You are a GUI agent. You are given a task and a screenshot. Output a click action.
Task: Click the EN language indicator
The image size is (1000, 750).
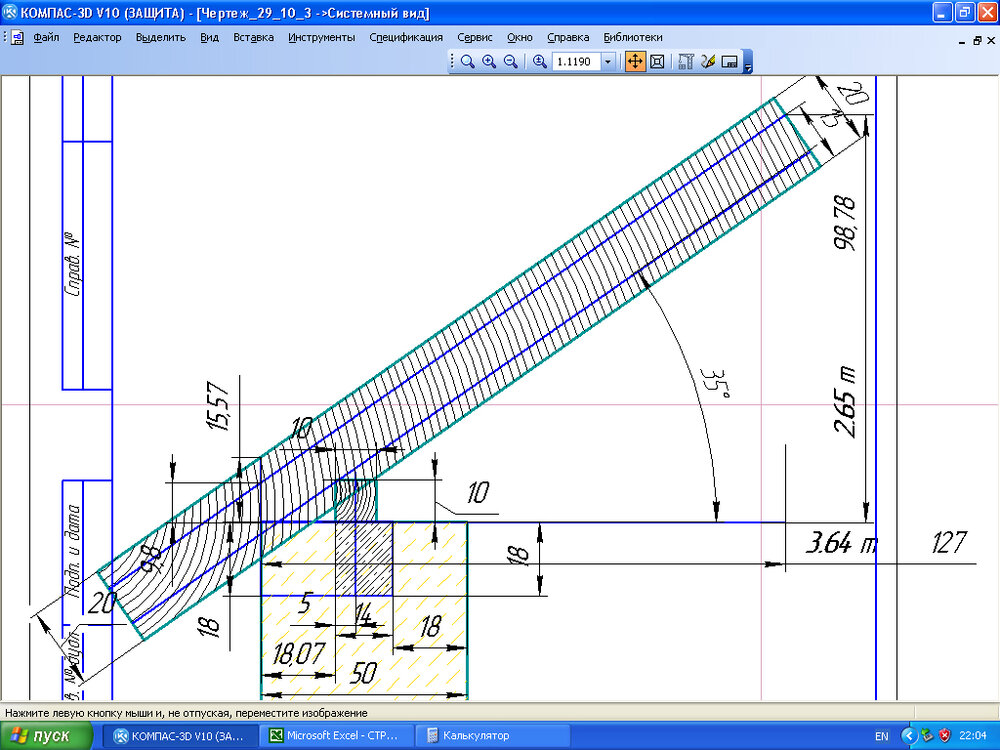pyautogui.click(x=881, y=736)
